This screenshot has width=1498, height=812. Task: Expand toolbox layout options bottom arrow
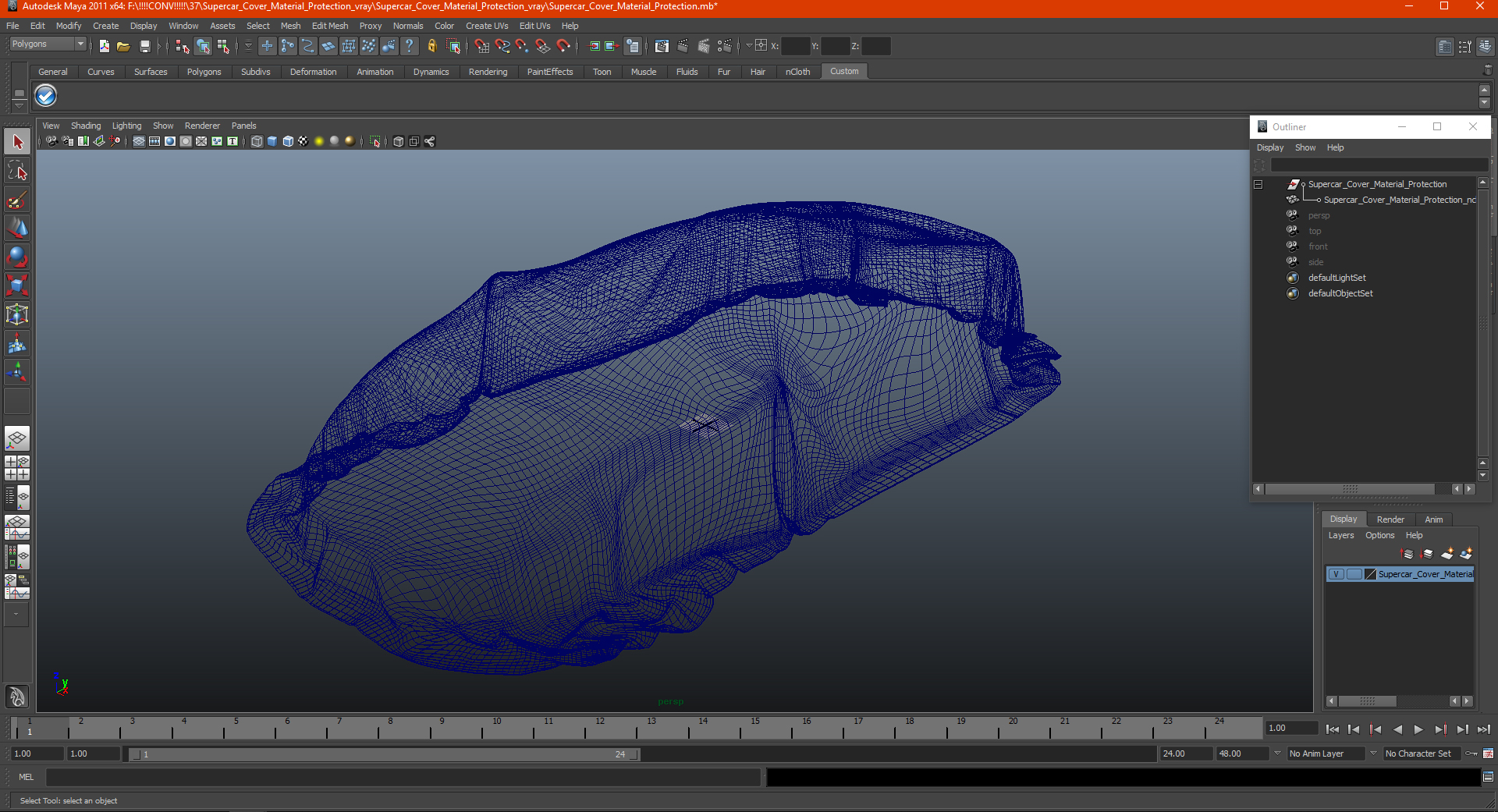pyautogui.click(x=16, y=615)
